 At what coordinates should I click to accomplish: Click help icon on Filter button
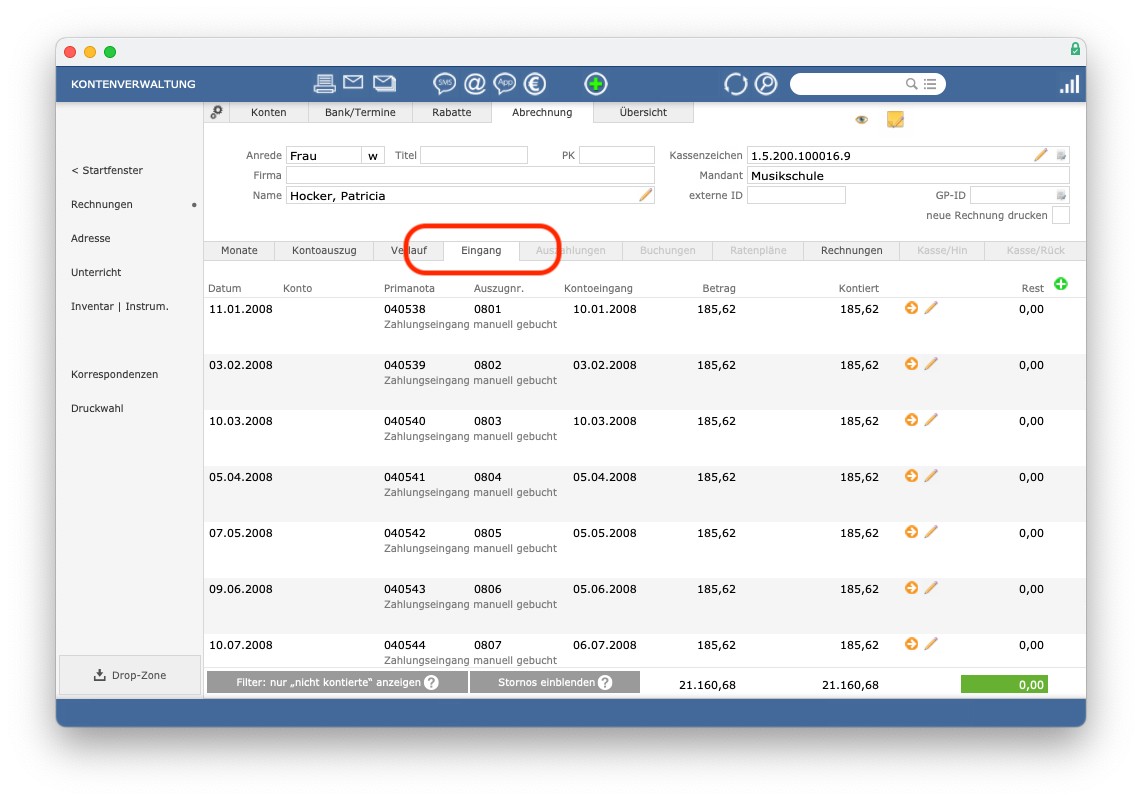pyautogui.click(x=431, y=682)
